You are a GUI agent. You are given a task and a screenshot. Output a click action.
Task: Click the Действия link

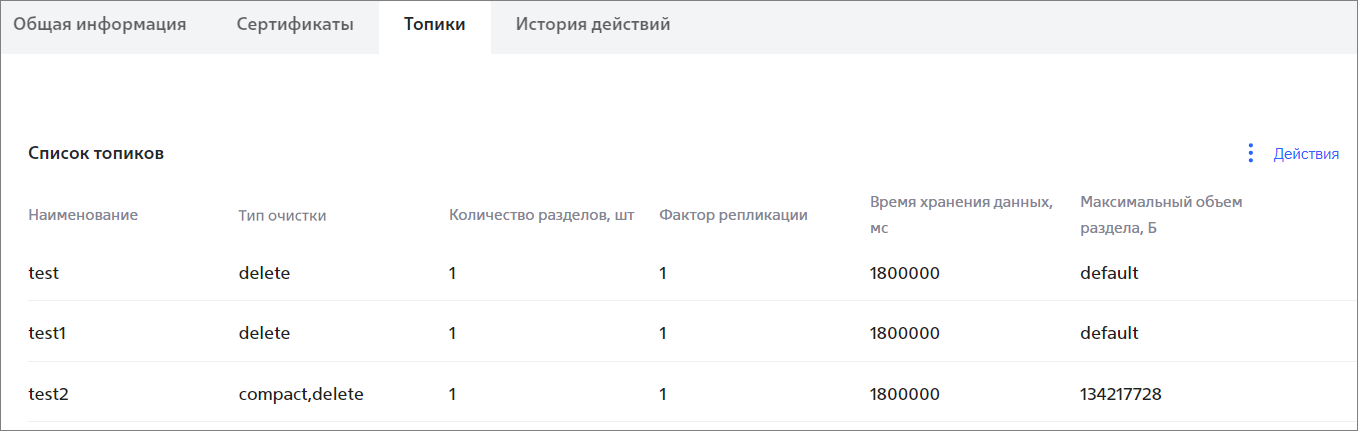(1306, 154)
